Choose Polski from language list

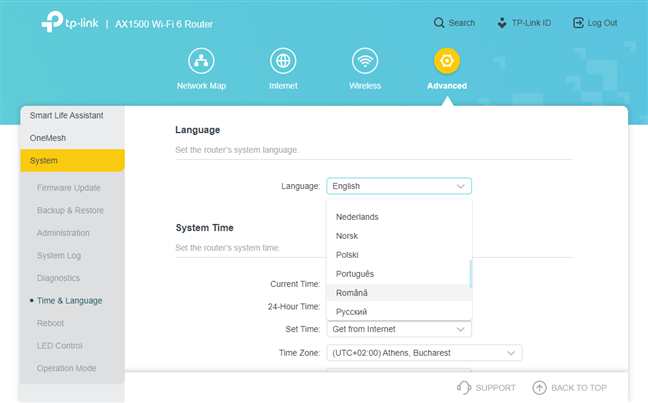(399, 255)
